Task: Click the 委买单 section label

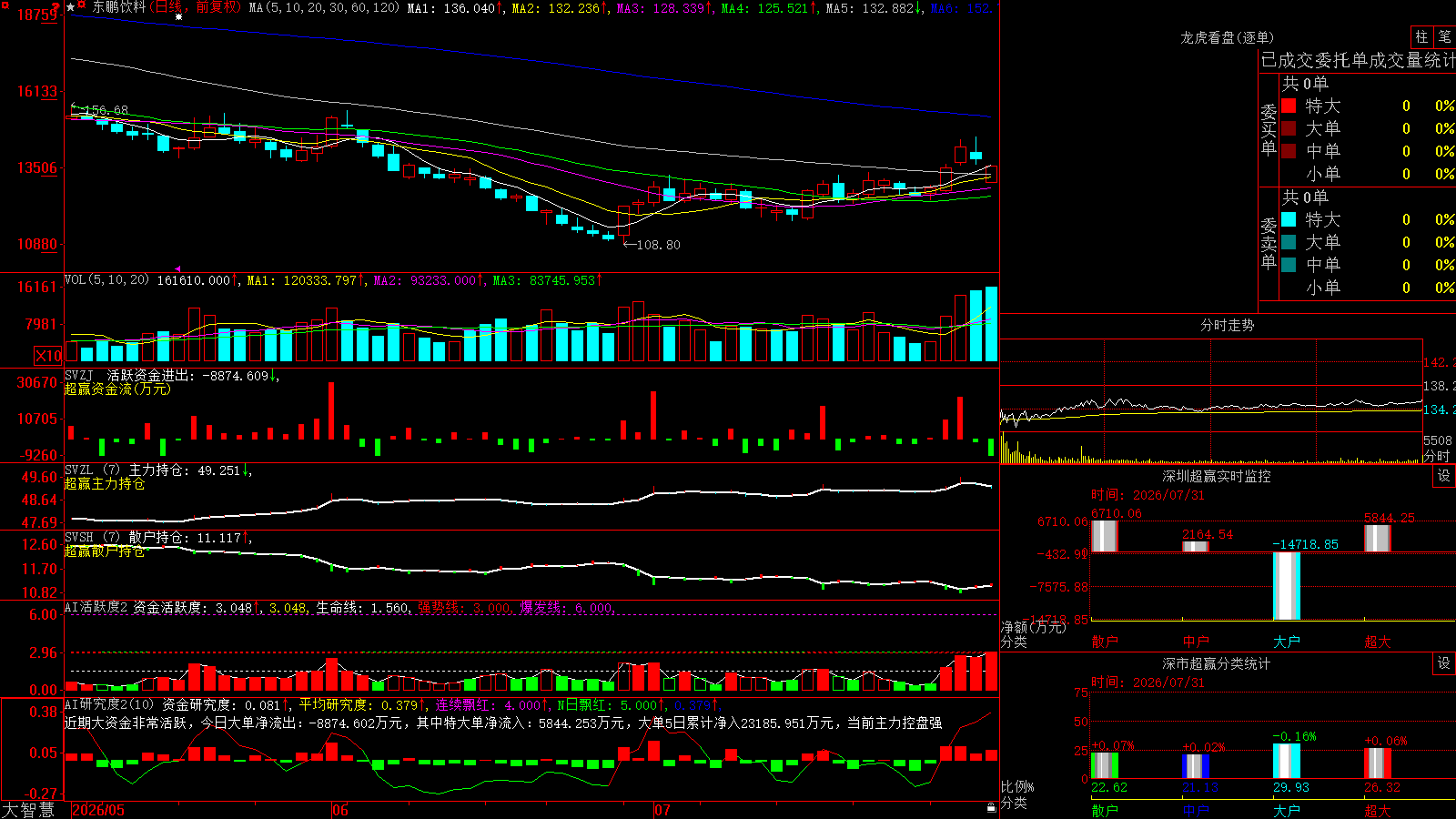Action: (x=1269, y=130)
